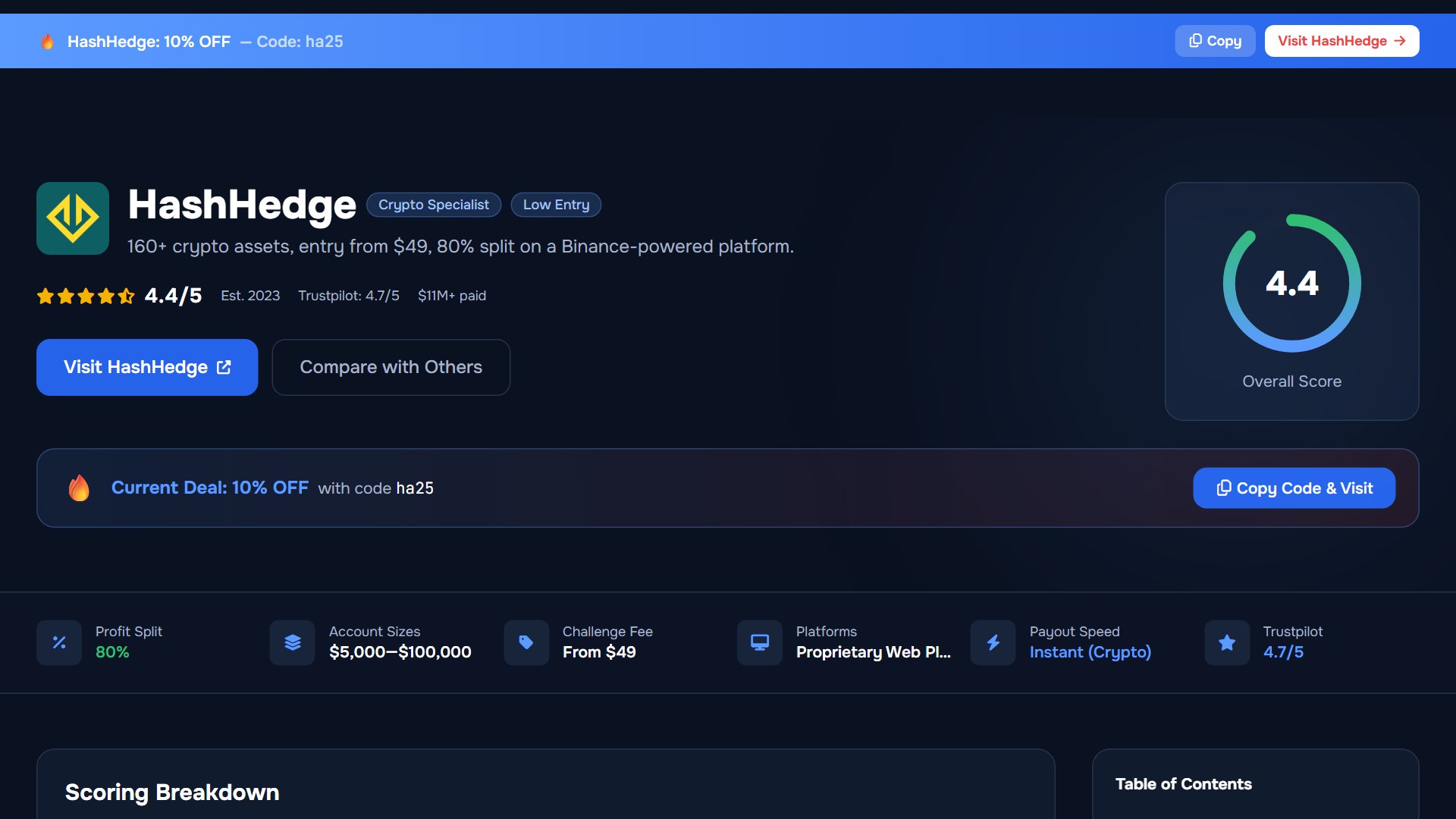Click the flame icon in the top banner
The height and width of the screenshot is (819, 1456).
47,42
